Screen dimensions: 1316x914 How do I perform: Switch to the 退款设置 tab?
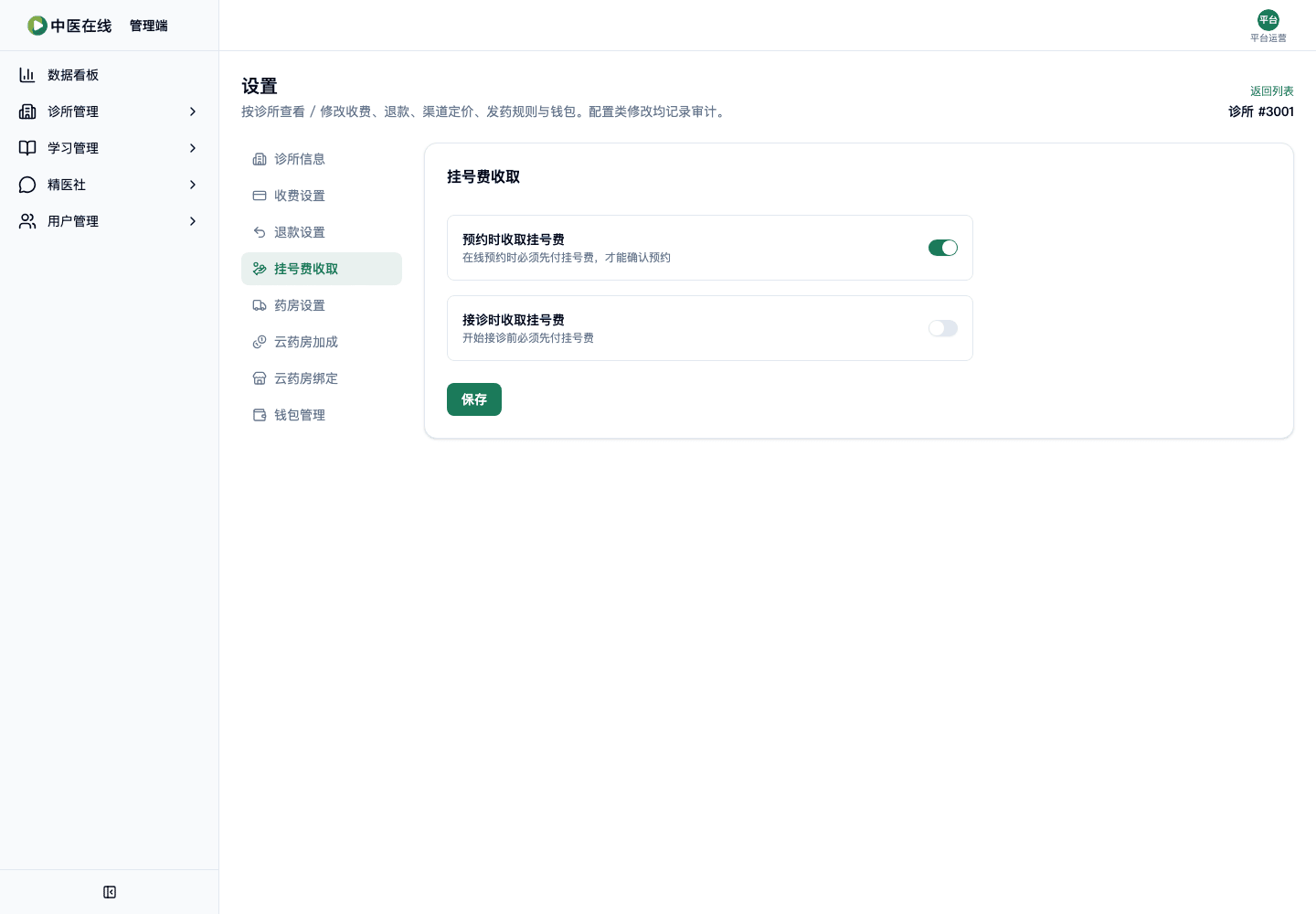pos(322,232)
